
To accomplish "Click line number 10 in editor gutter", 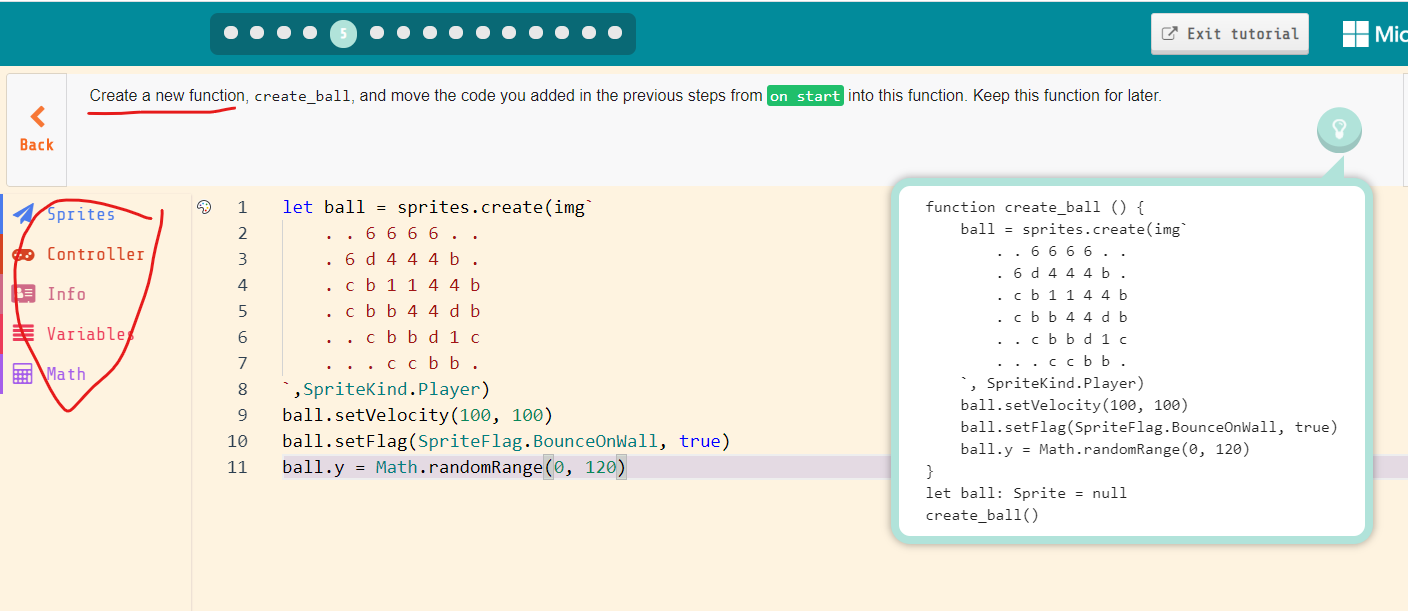I will pyautogui.click(x=238, y=440).
